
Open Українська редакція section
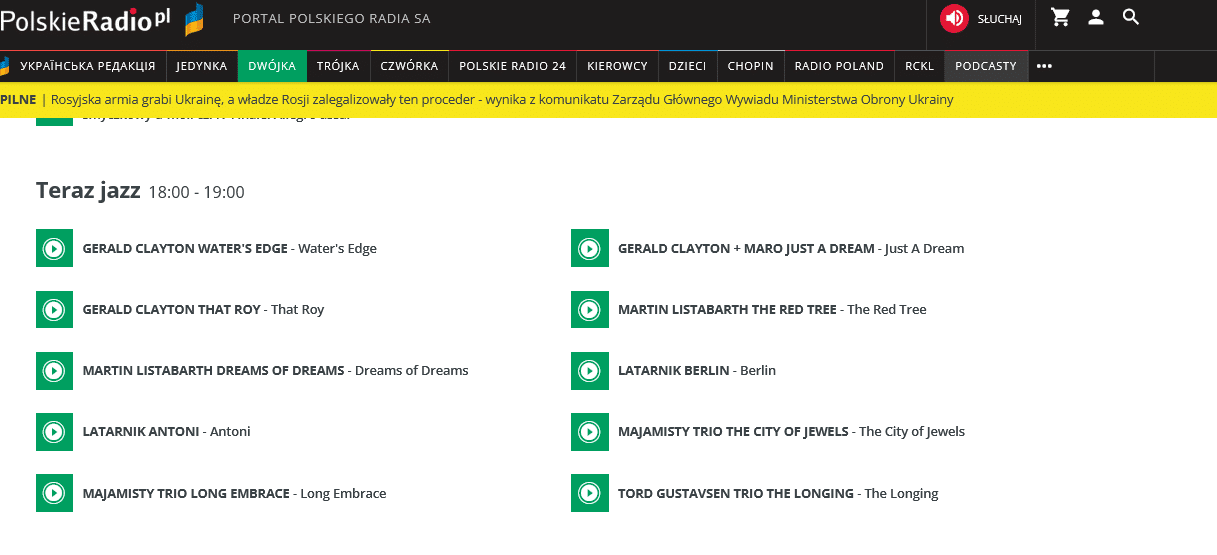(87, 66)
